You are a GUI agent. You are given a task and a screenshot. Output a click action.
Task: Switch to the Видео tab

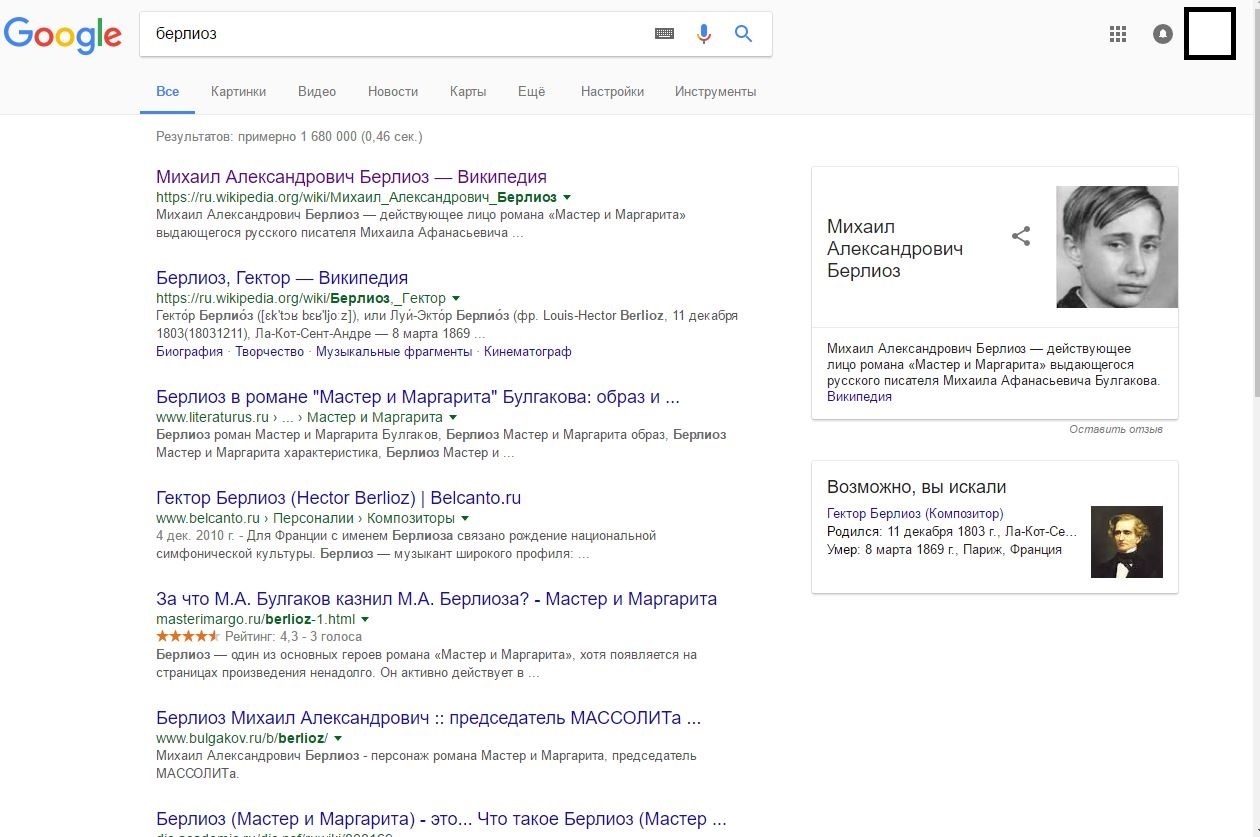click(317, 91)
